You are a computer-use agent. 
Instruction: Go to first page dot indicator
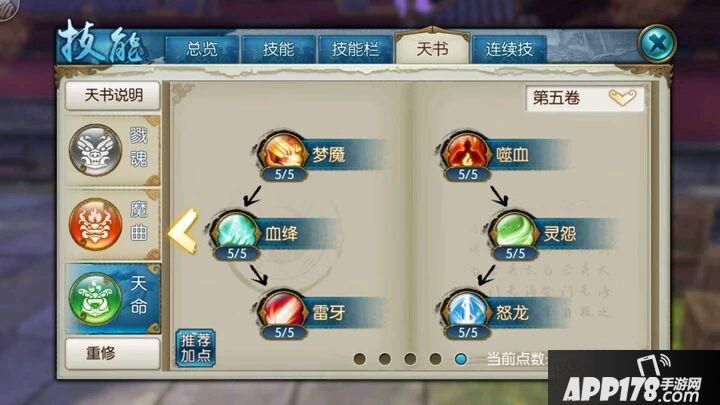(x=360, y=359)
